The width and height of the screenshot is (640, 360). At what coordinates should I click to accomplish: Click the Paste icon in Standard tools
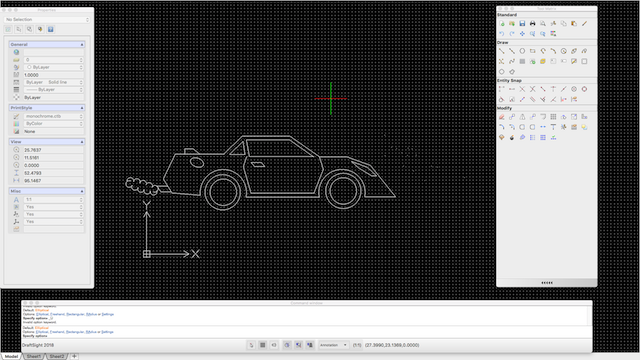(x=574, y=24)
